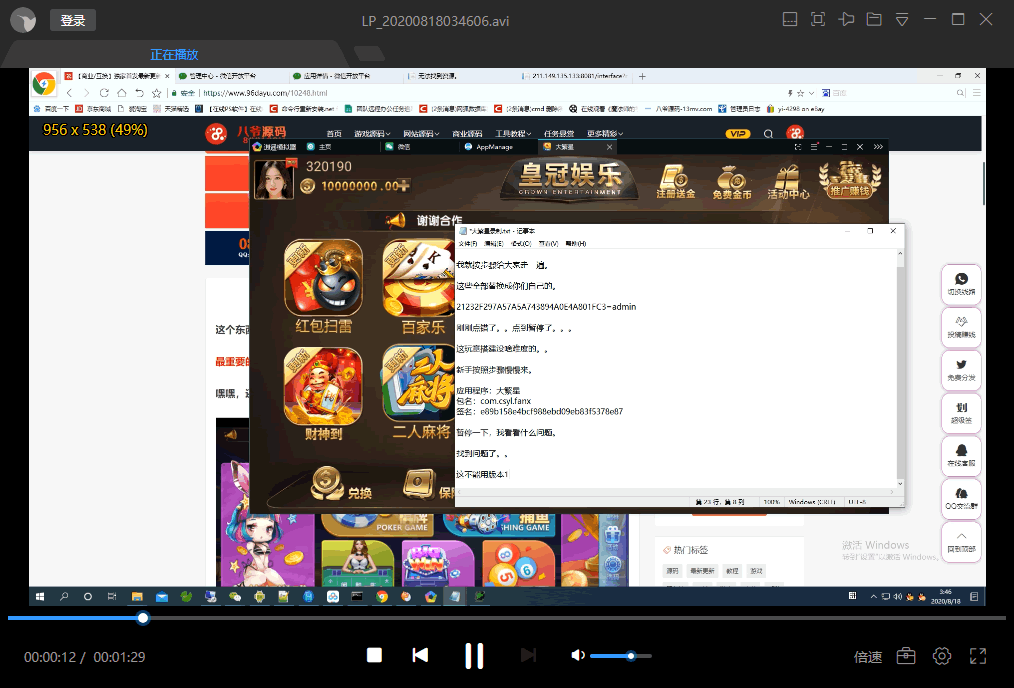
Task: Adjust the volume slider
Action: tap(630, 656)
